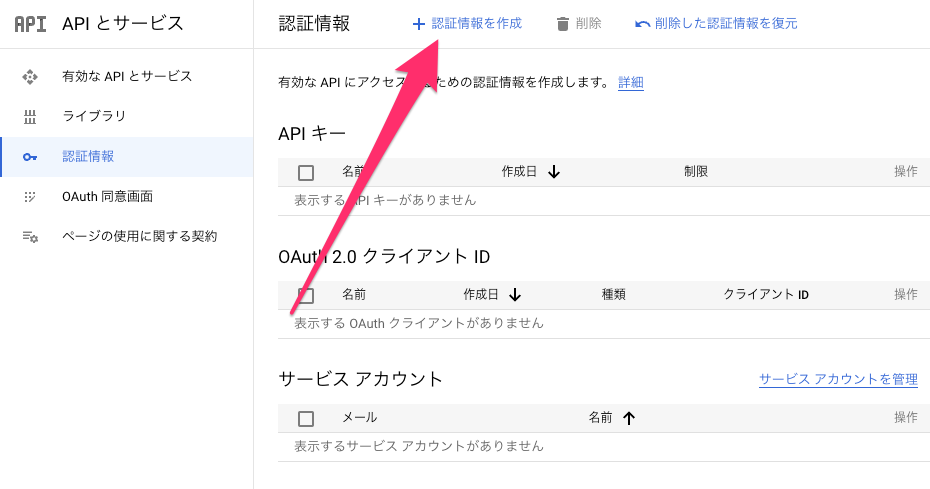
Task: Click 操作 header in service accounts table
Action: point(906,417)
